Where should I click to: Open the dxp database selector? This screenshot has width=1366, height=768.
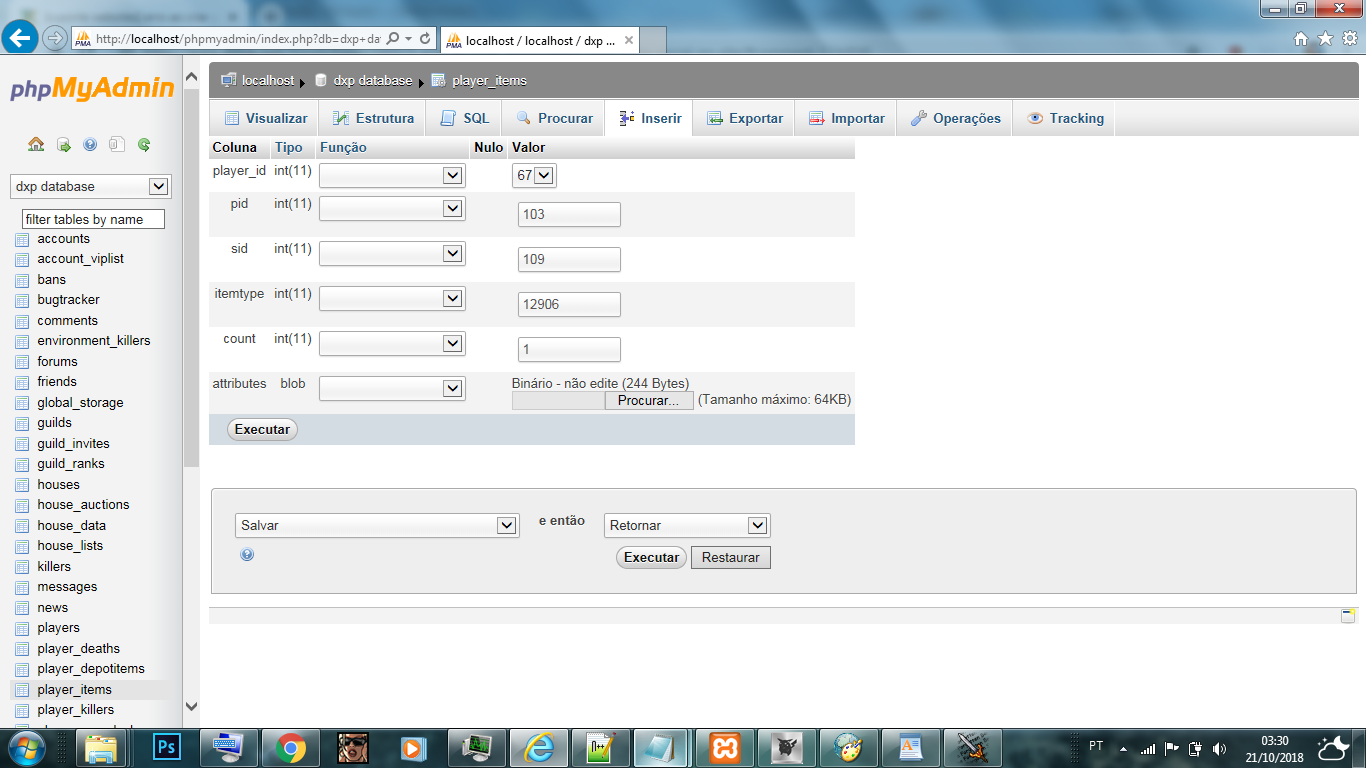(90, 187)
